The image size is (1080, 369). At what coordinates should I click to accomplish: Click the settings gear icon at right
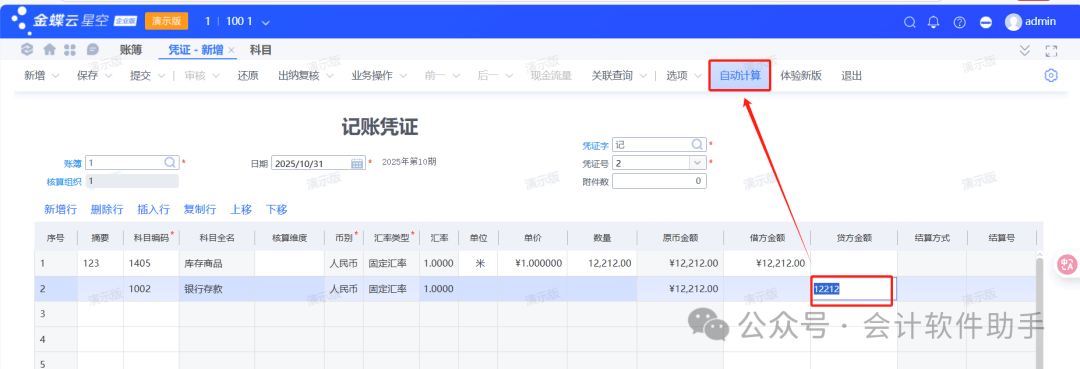click(x=1051, y=76)
